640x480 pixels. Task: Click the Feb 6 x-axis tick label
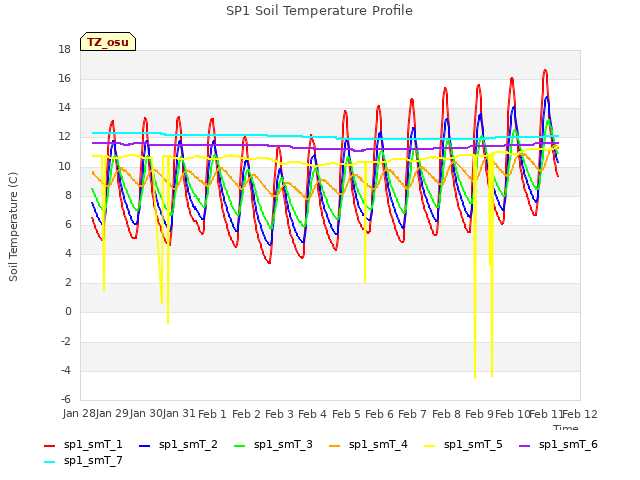click(x=379, y=414)
